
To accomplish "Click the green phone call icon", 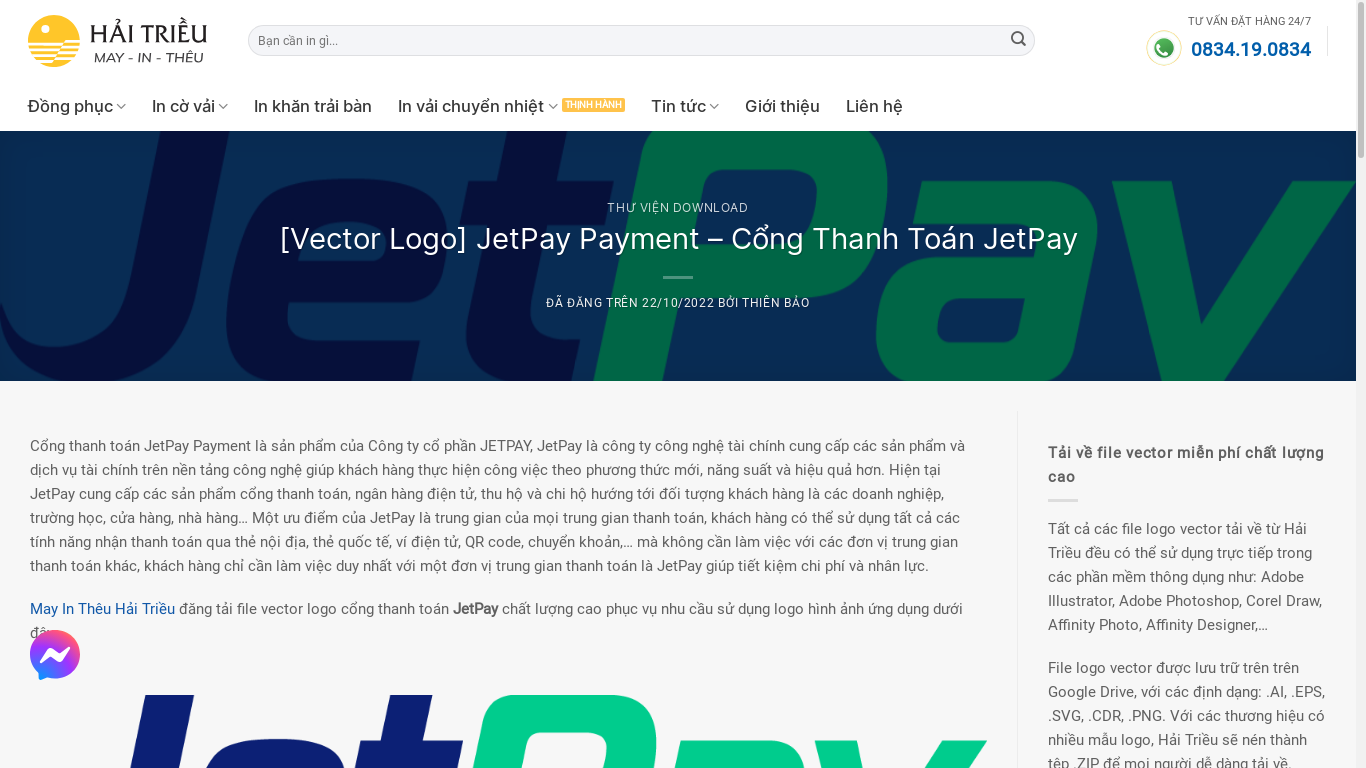I will click(x=1164, y=48).
